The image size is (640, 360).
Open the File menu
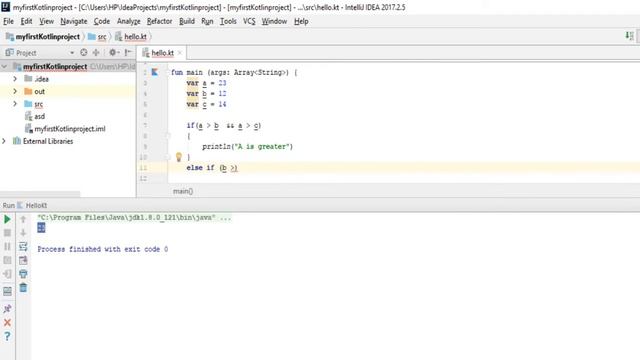8,21
